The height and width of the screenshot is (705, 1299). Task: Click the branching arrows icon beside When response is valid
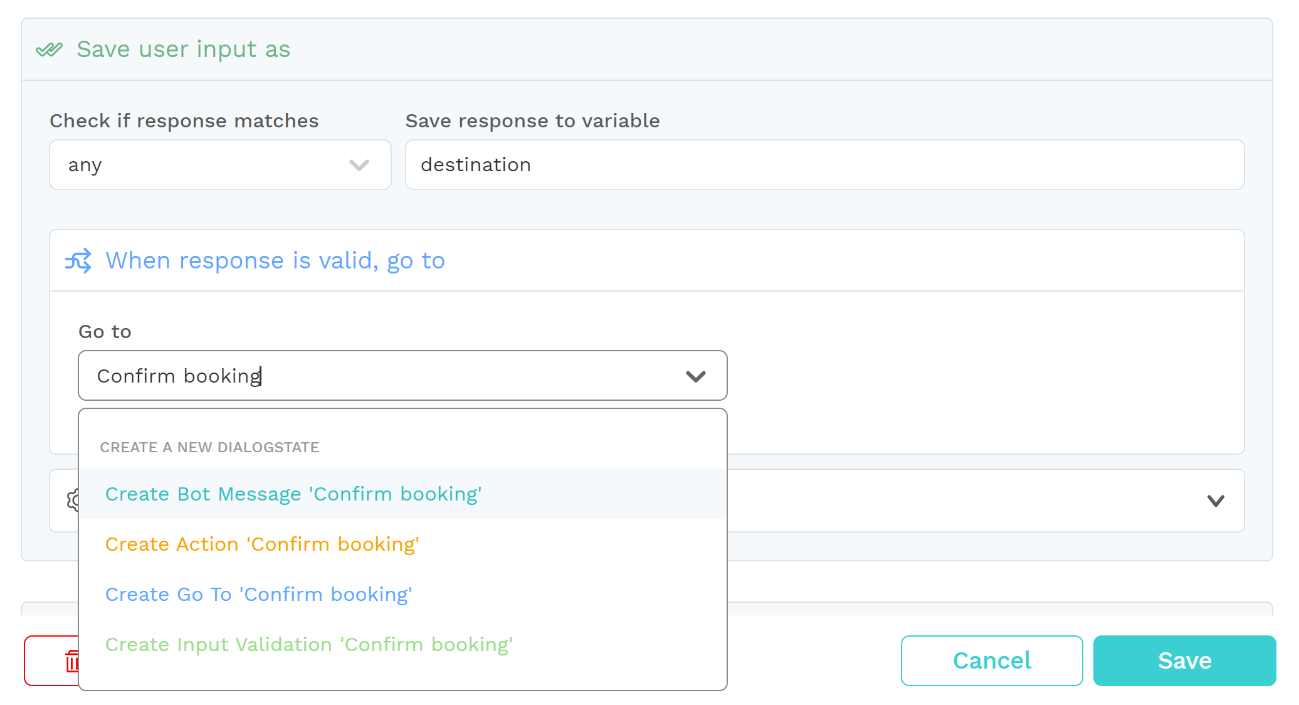pos(78,261)
